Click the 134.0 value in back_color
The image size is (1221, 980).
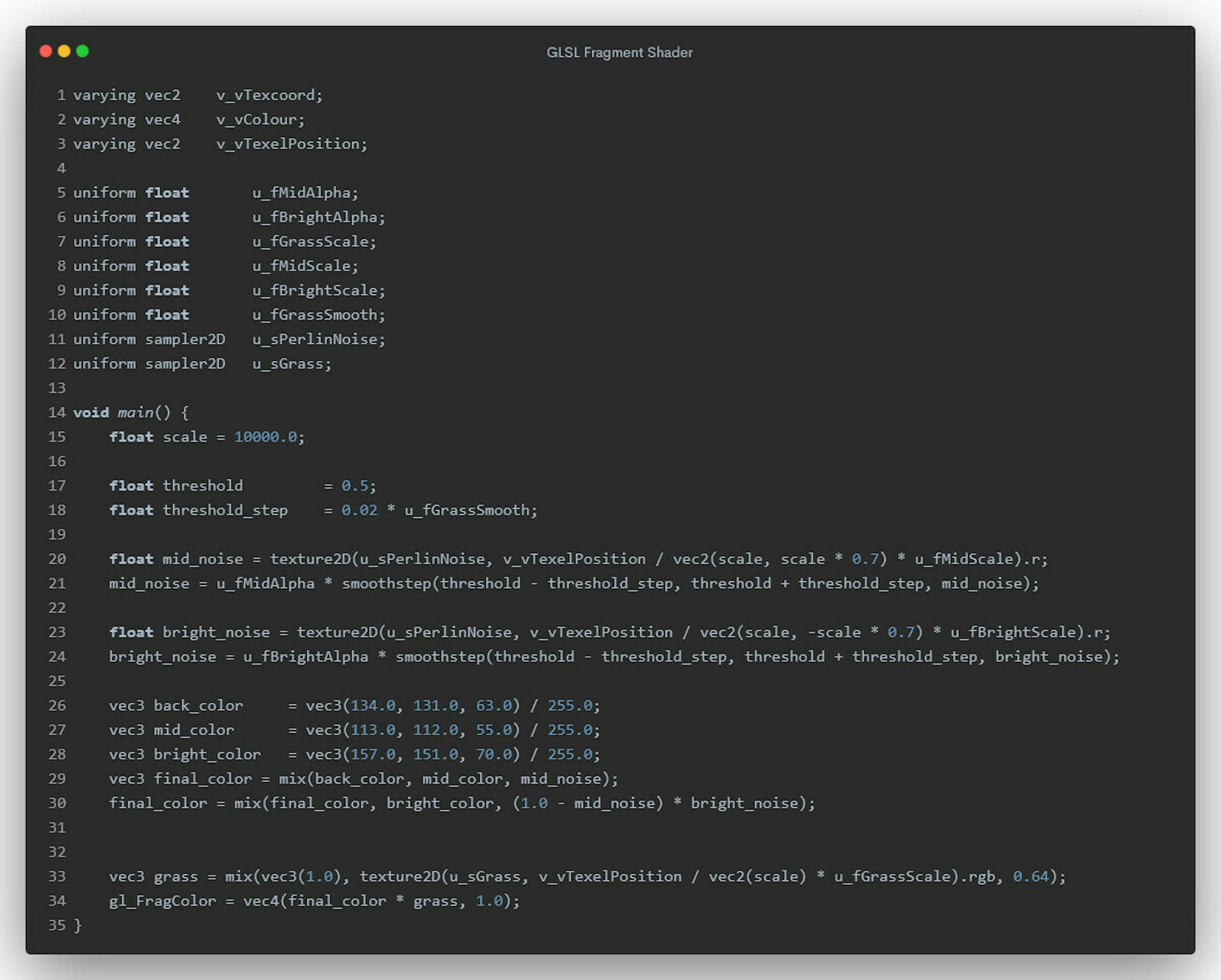[373, 706]
